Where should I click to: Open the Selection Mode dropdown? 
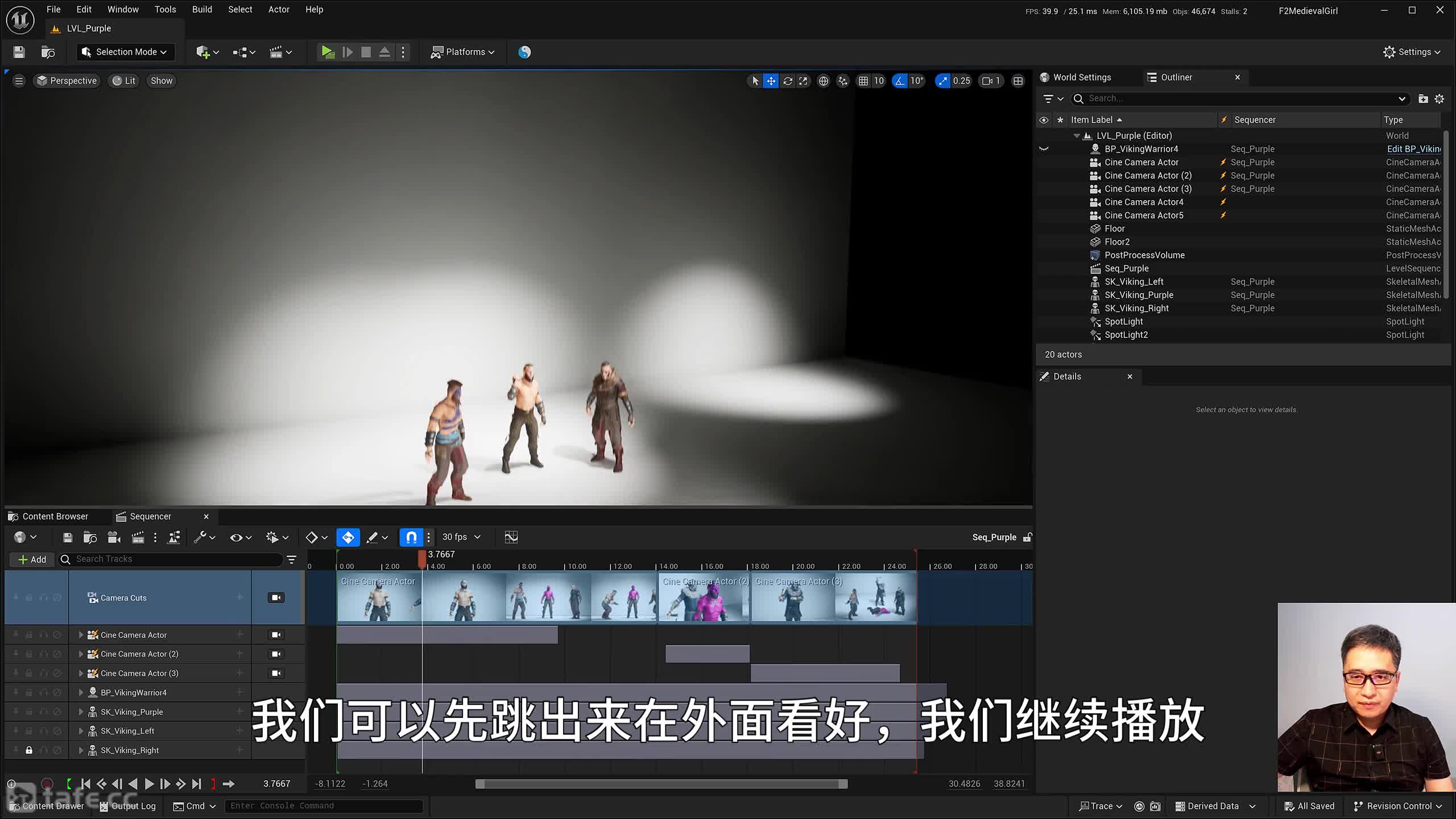pyautogui.click(x=125, y=52)
